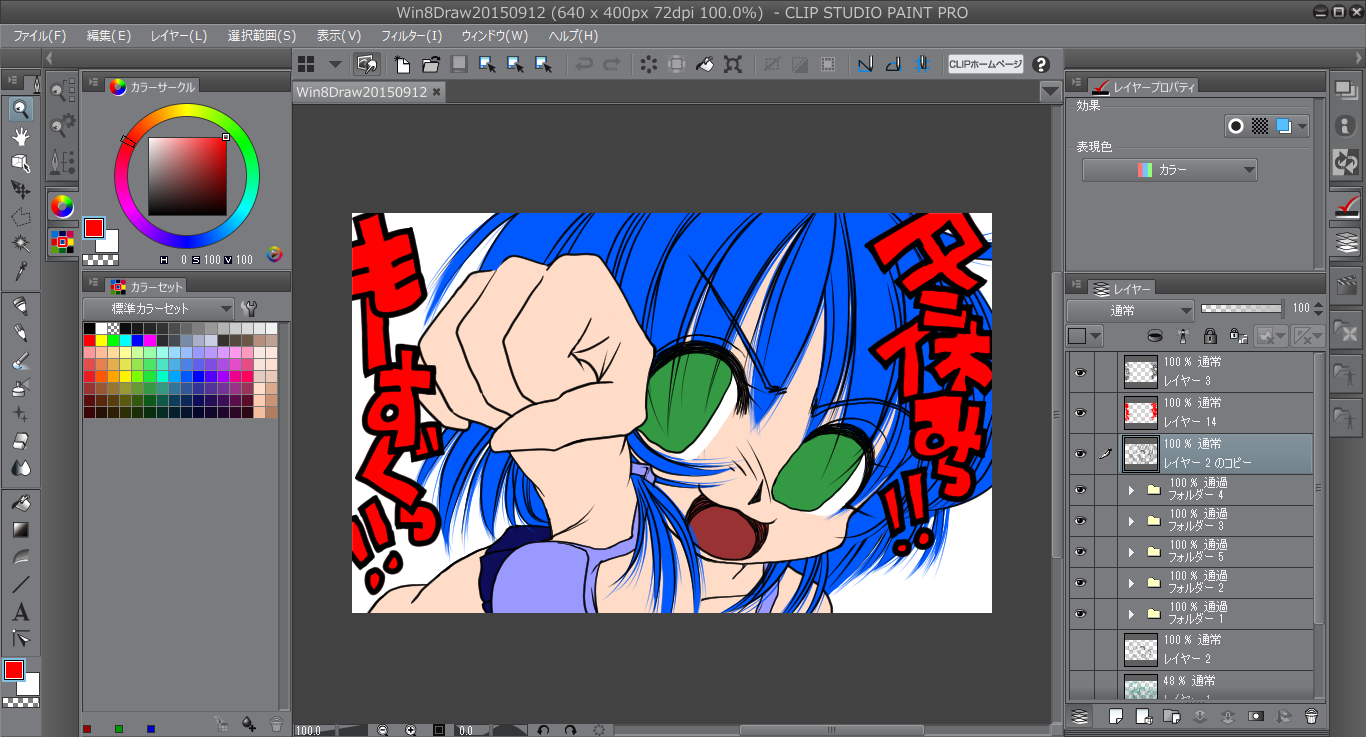
Task: Select the Fill bucket tool
Action: click(20, 502)
